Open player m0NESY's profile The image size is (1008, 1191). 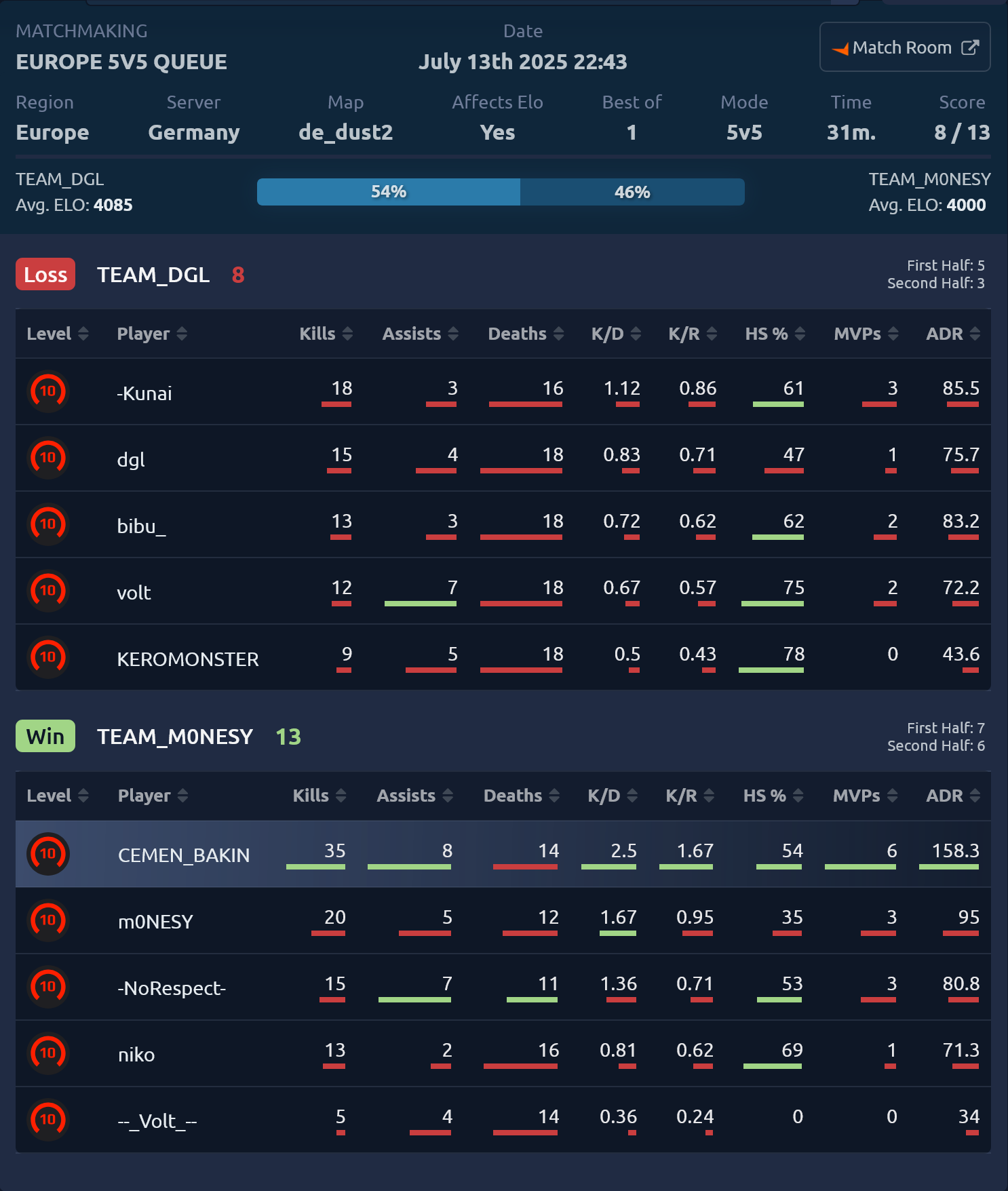point(155,922)
